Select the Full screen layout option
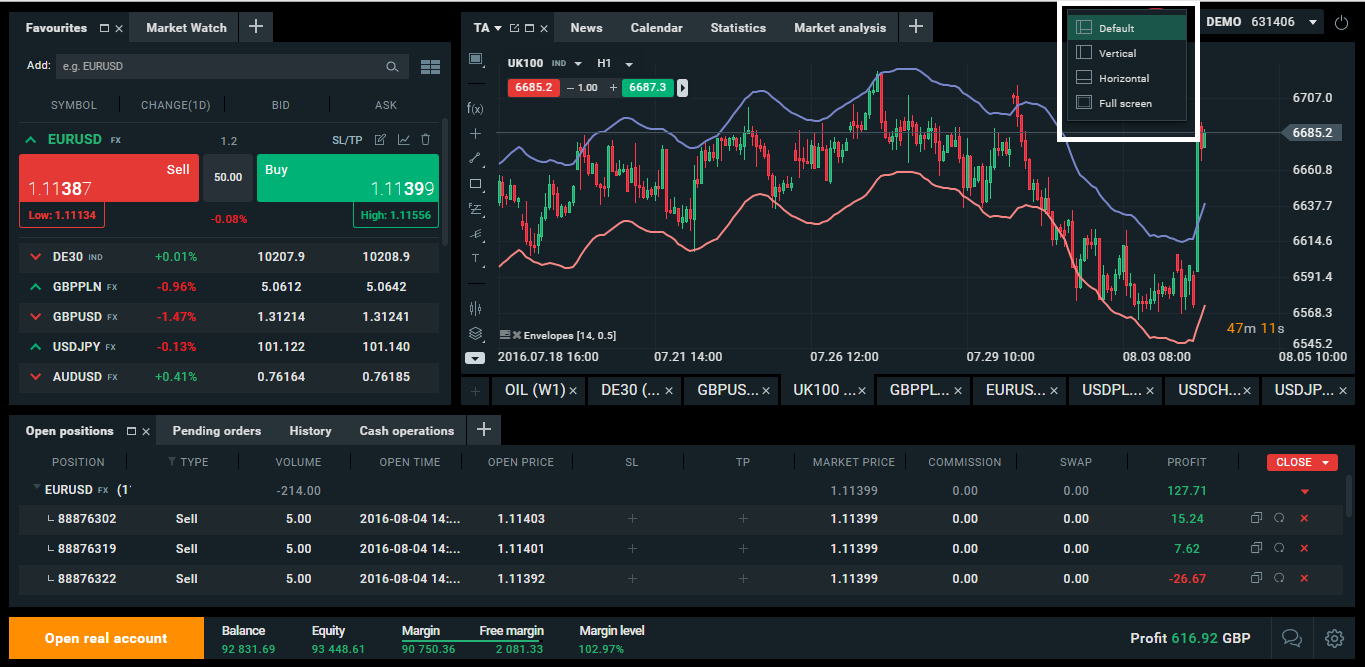The image size is (1365, 667). pos(1125,103)
